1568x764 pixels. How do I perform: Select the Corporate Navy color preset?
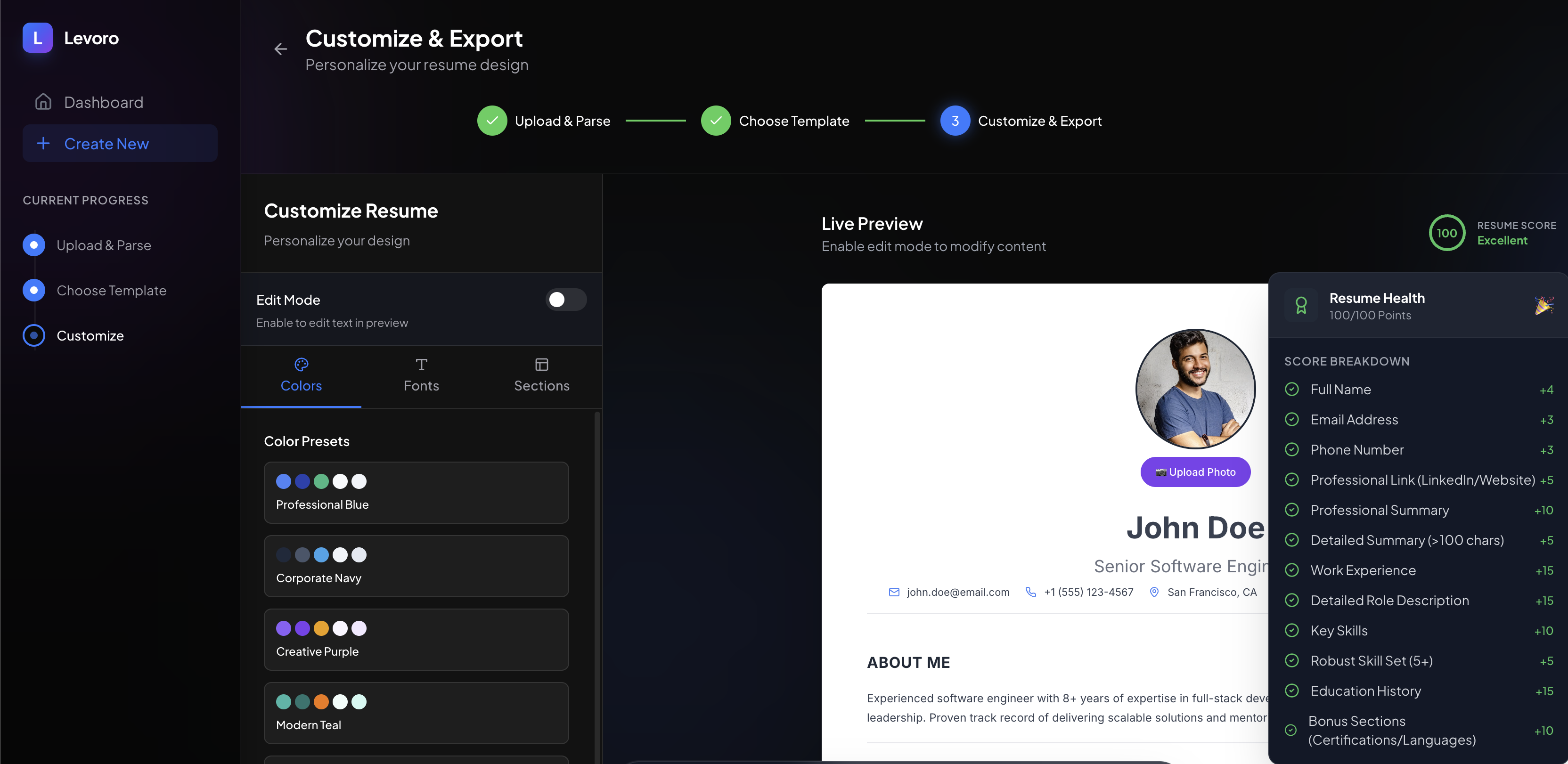coord(416,566)
